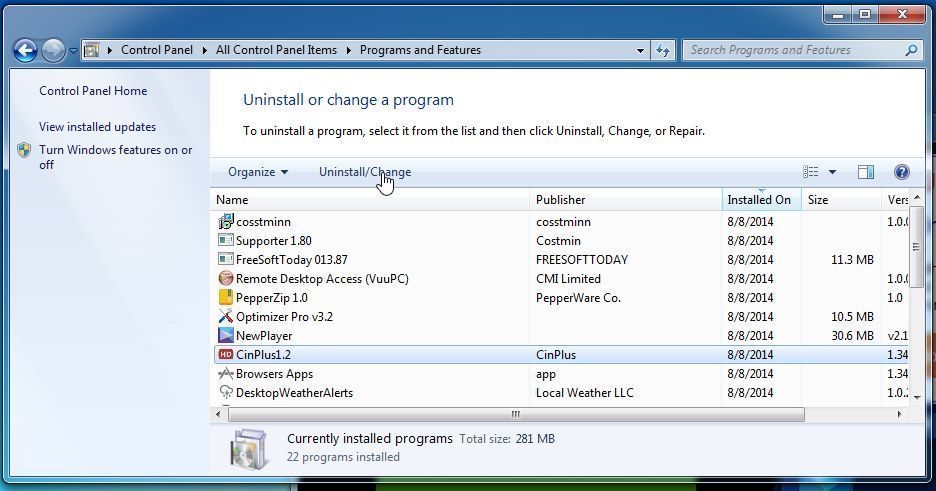The width and height of the screenshot is (936, 491).
Task: Click the horizontal scrollbar thumb
Action: (x=516, y=414)
